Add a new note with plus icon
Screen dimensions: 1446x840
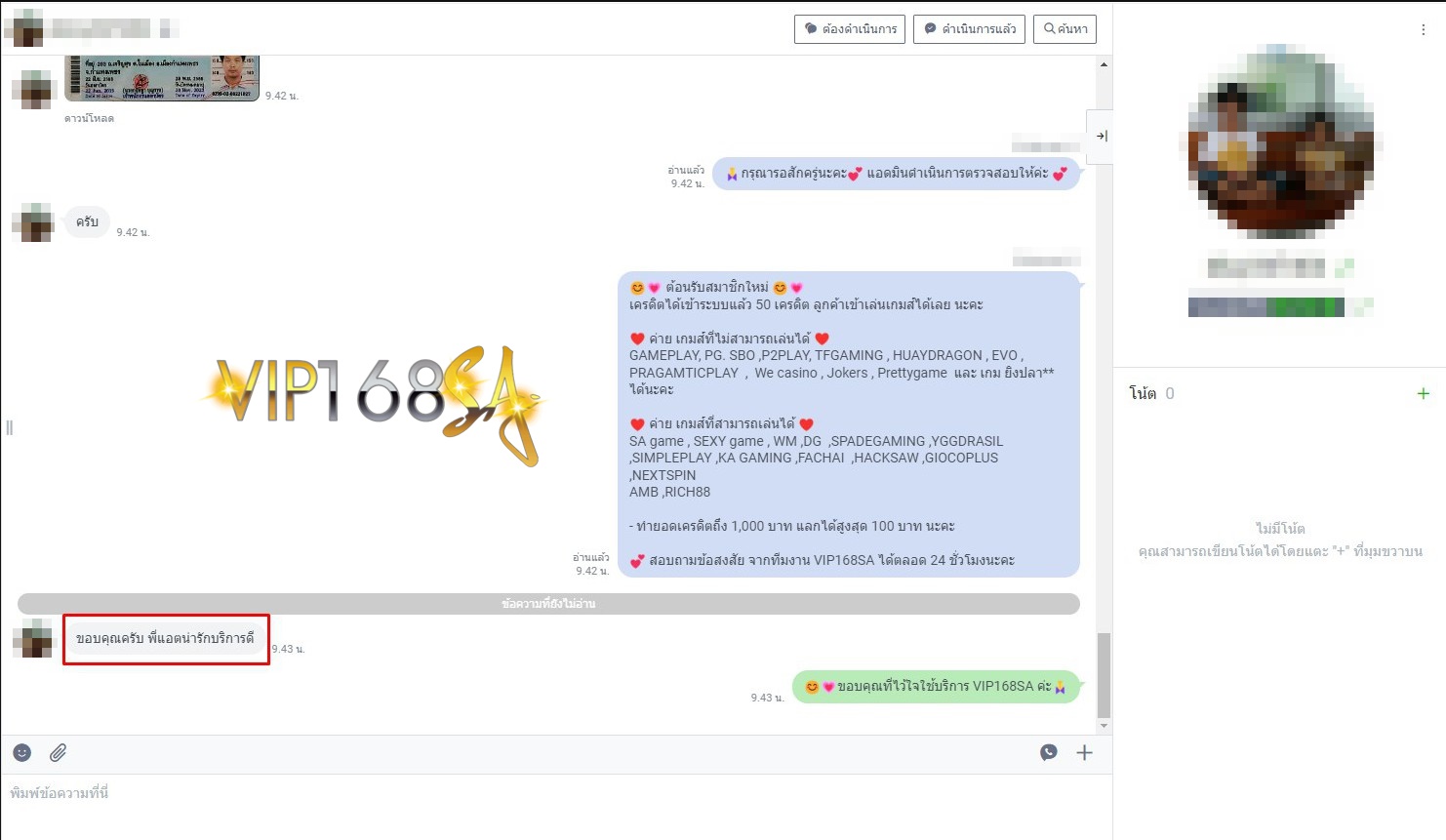1423,393
